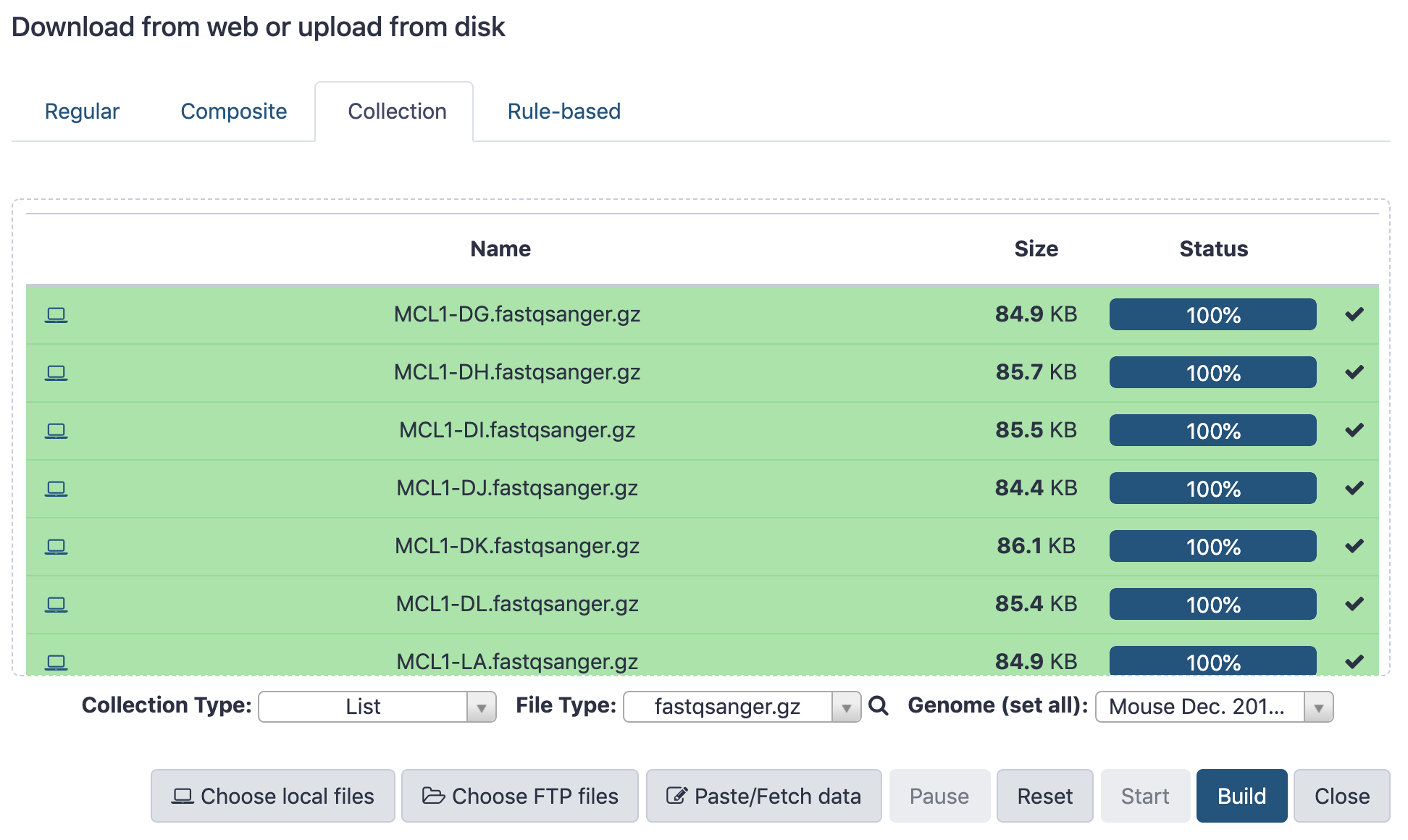Switch to the Regular tab
The height and width of the screenshot is (840, 1408).
coord(82,112)
